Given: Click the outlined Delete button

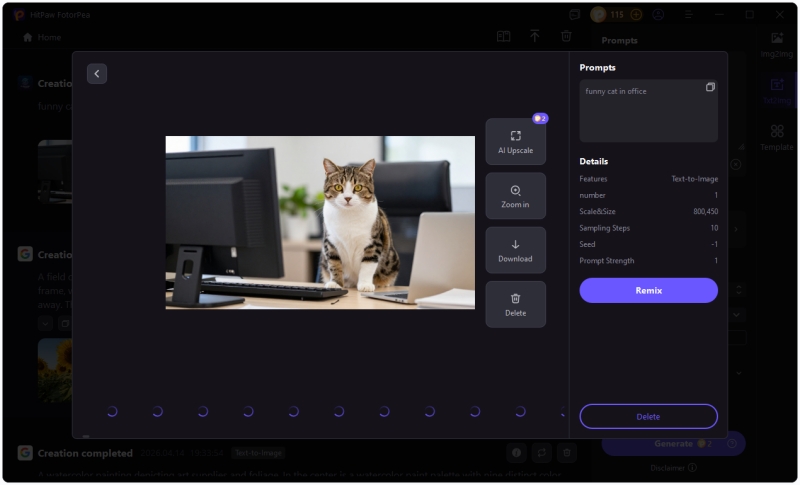Looking at the screenshot, I should (648, 417).
